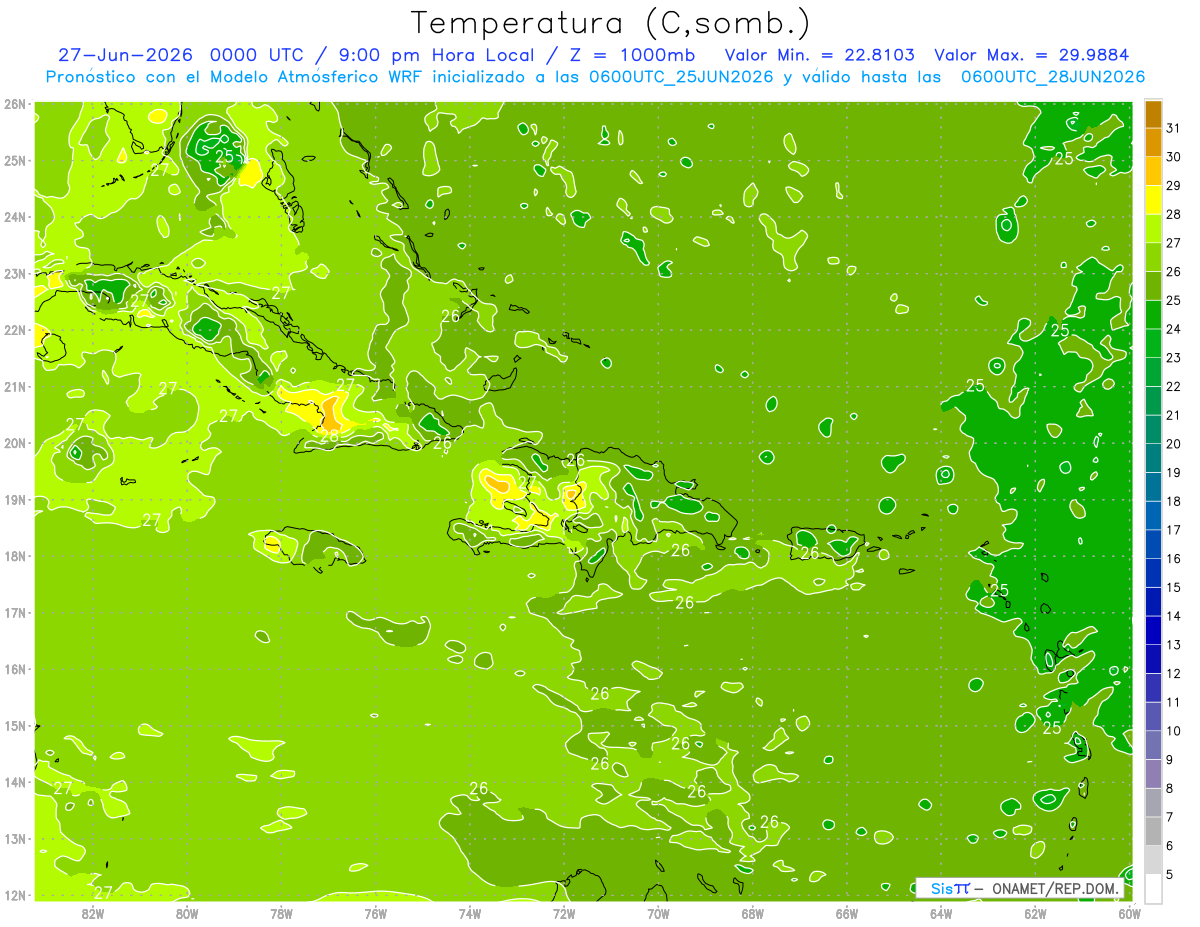Click the "23N" latitude axis label

pos(14,273)
